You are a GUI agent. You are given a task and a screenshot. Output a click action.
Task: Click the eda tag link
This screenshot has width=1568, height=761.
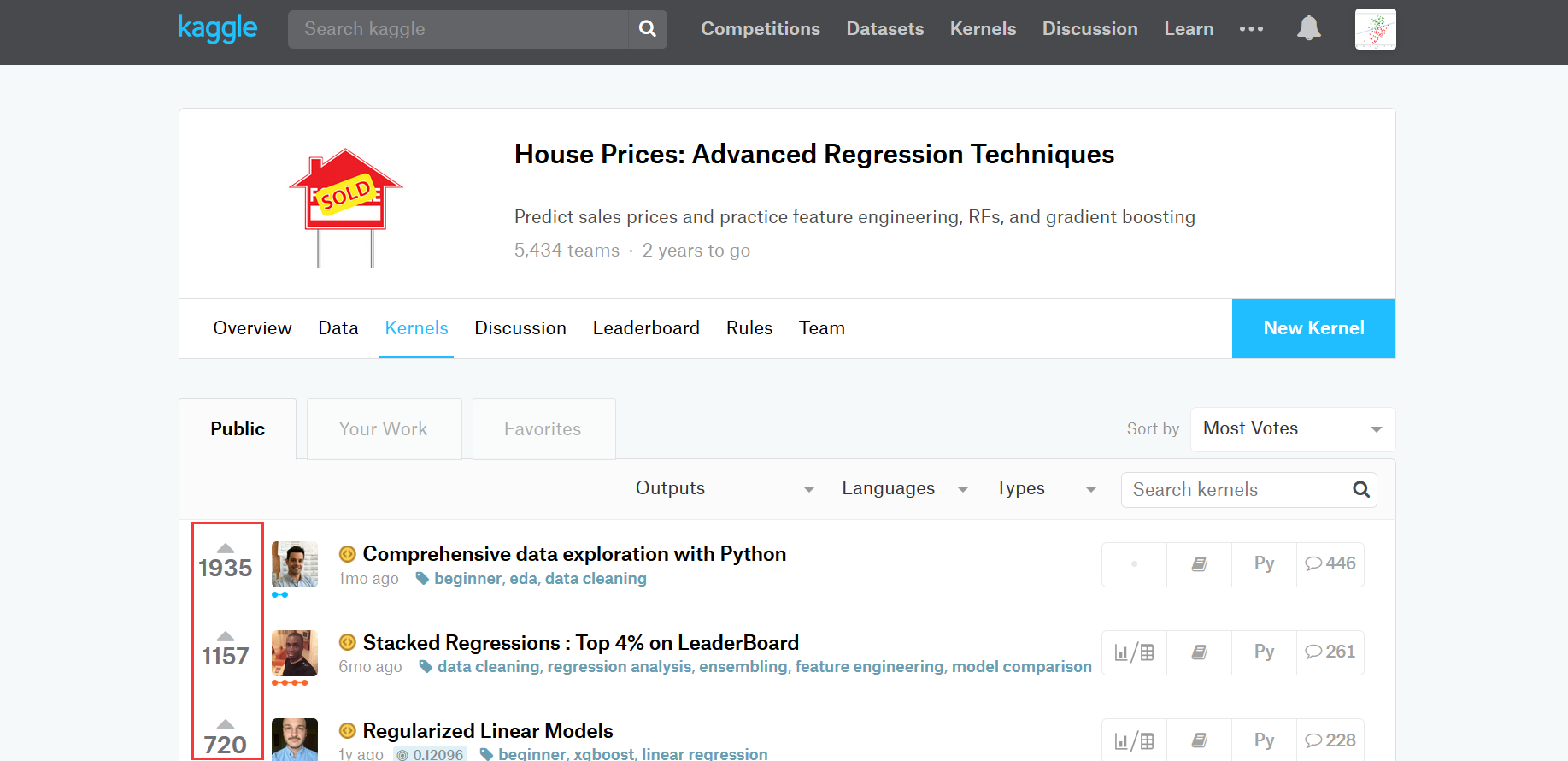point(523,579)
